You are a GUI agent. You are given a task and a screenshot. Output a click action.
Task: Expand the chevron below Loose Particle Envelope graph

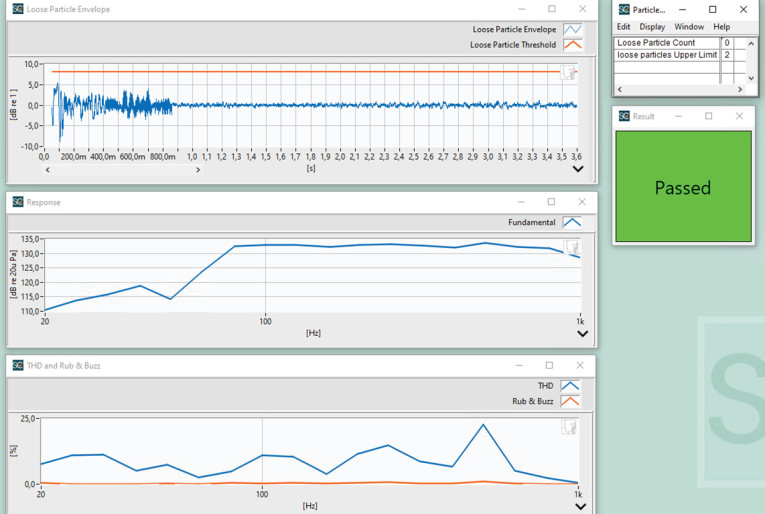coord(578,170)
